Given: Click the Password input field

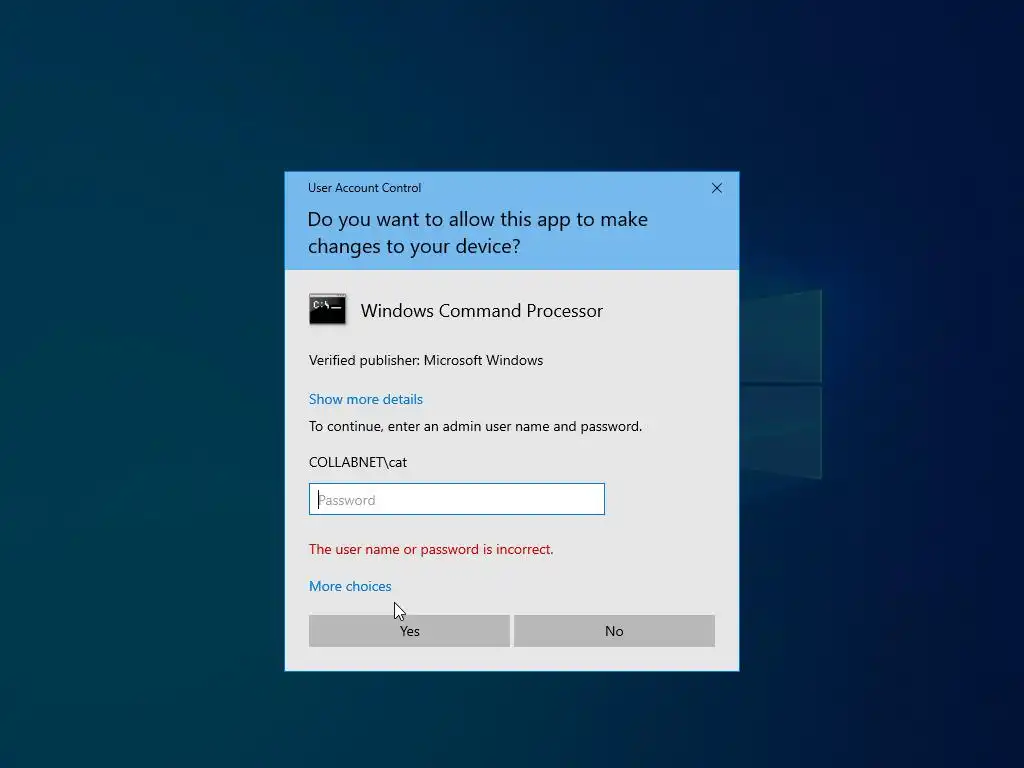Looking at the screenshot, I should 456,500.
